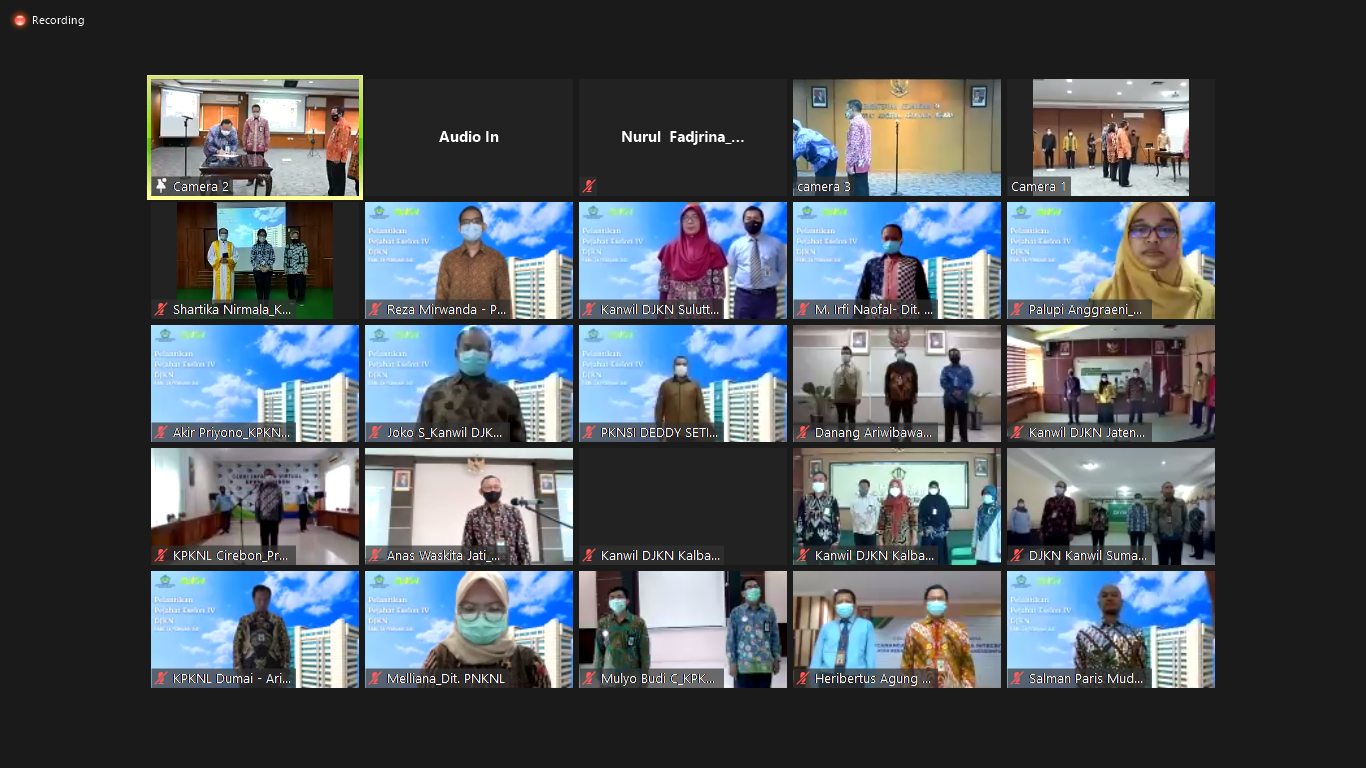
Task: Click muted mic icon beside Reza Mirwanda
Action: (x=375, y=310)
